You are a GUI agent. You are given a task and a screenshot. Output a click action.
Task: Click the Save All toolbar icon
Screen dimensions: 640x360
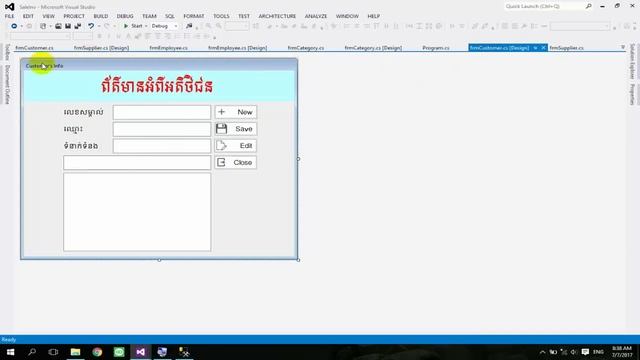(78, 26)
